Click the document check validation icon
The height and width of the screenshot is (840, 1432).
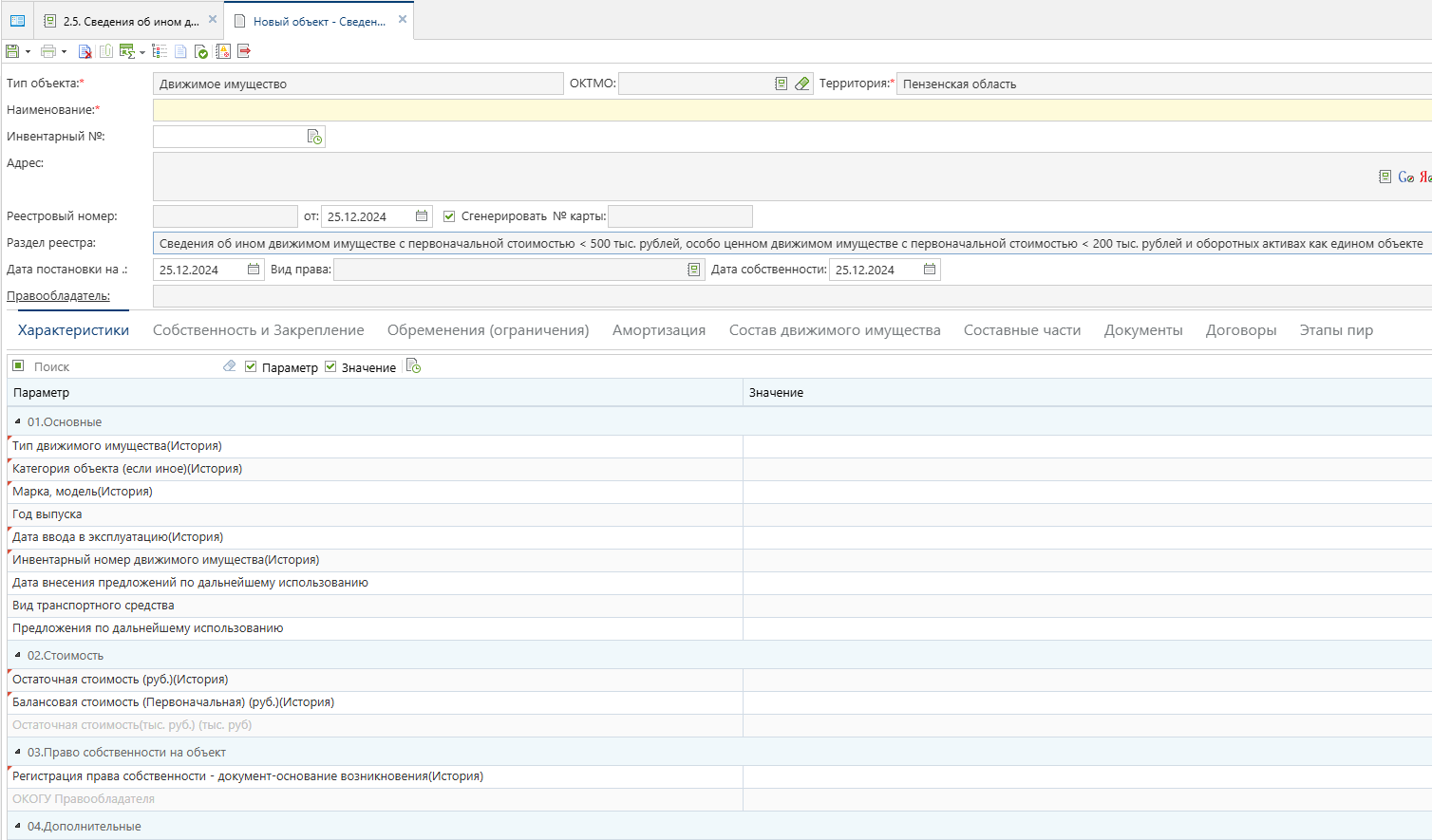click(201, 51)
